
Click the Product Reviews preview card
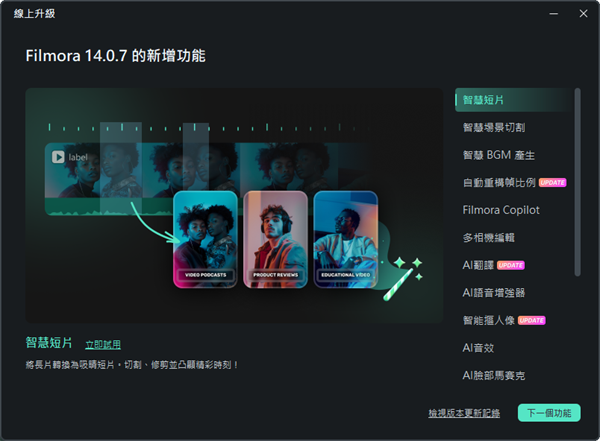pyautogui.click(x=276, y=240)
